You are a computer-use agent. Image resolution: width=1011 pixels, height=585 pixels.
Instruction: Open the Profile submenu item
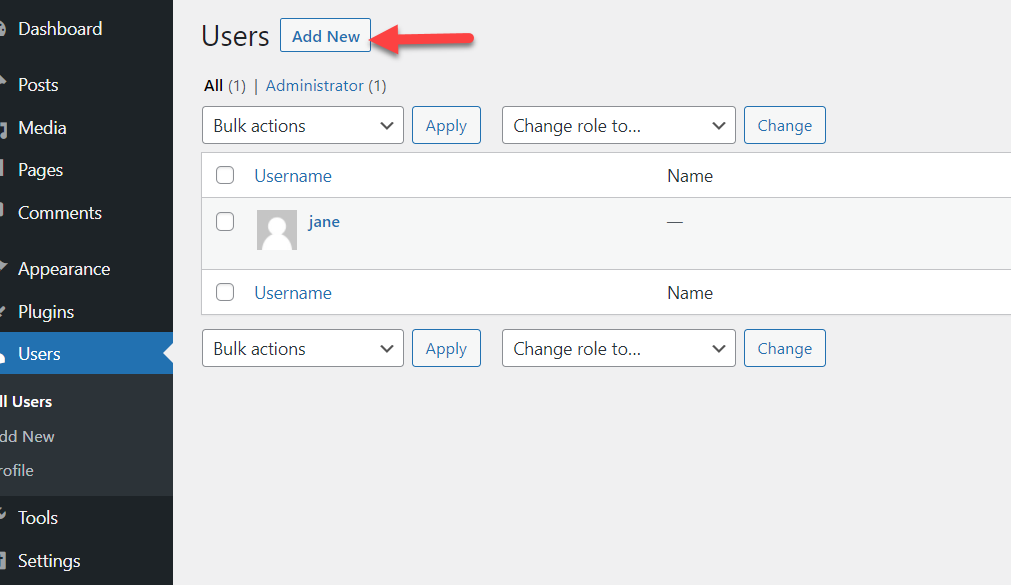[x=17, y=470]
